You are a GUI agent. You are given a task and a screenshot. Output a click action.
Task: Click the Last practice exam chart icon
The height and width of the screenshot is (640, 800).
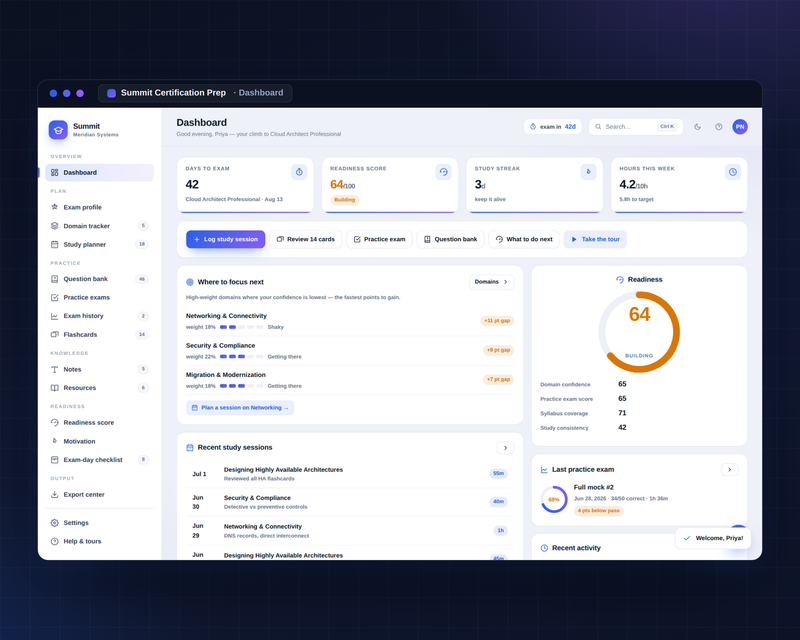[544, 470]
